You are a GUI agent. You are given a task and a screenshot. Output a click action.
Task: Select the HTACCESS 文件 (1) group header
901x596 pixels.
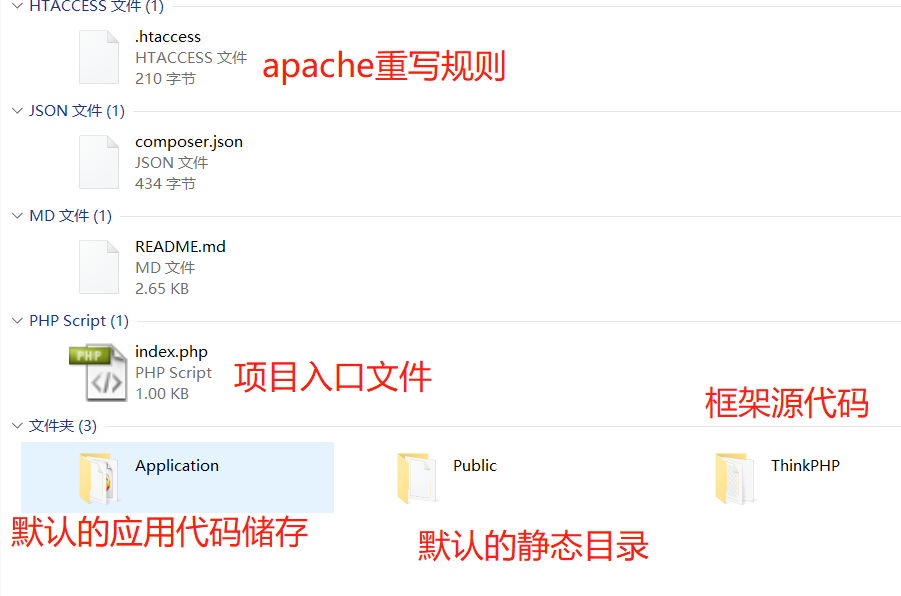tap(97, 6)
